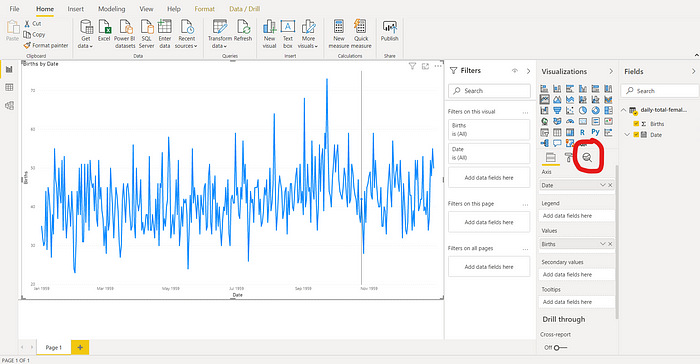700x364 pixels.
Task: Open the Help ribbon tab
Action: [174, 9]
